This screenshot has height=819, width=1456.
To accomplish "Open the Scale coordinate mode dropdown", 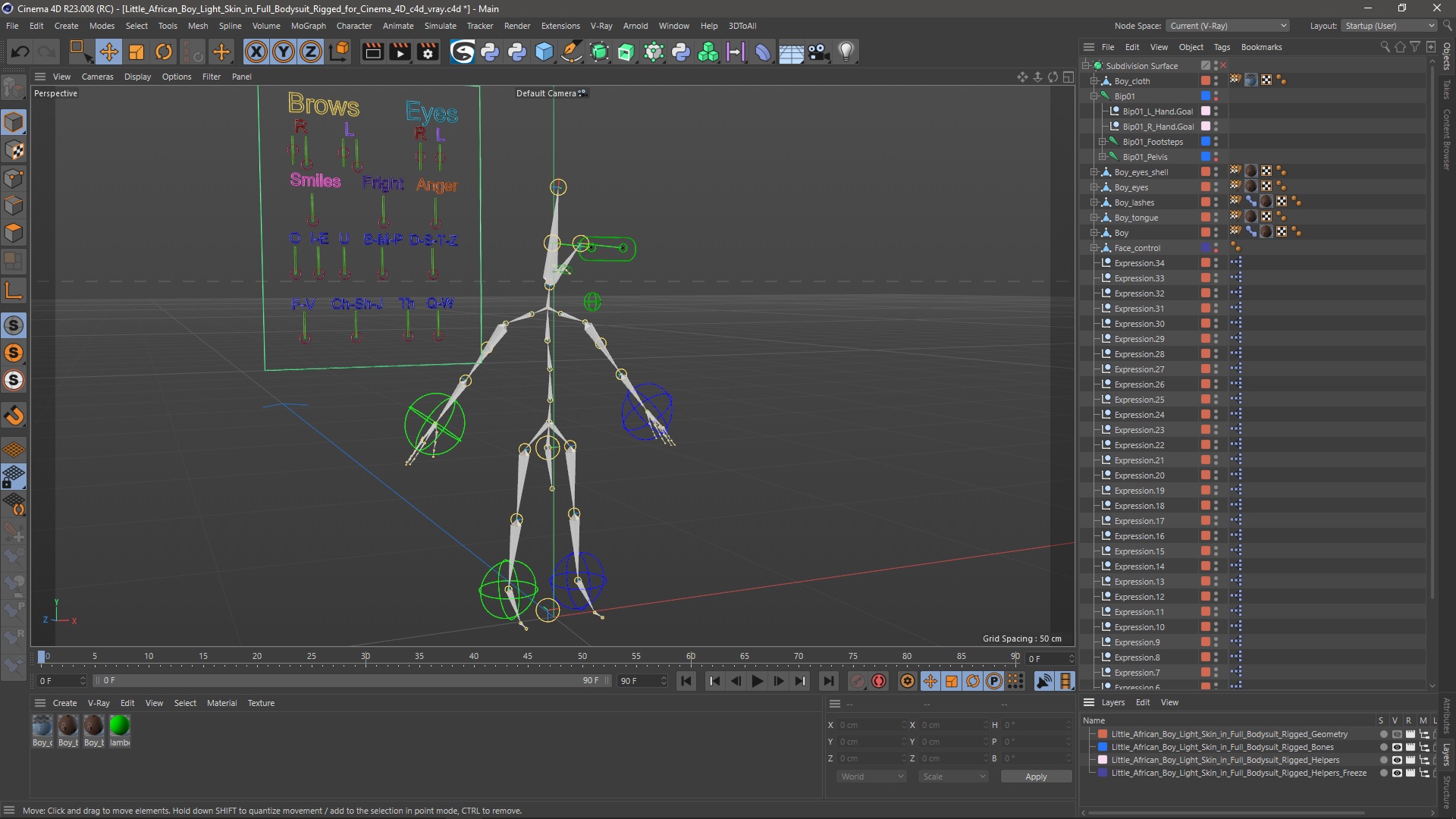I will (x=954, y=777).
